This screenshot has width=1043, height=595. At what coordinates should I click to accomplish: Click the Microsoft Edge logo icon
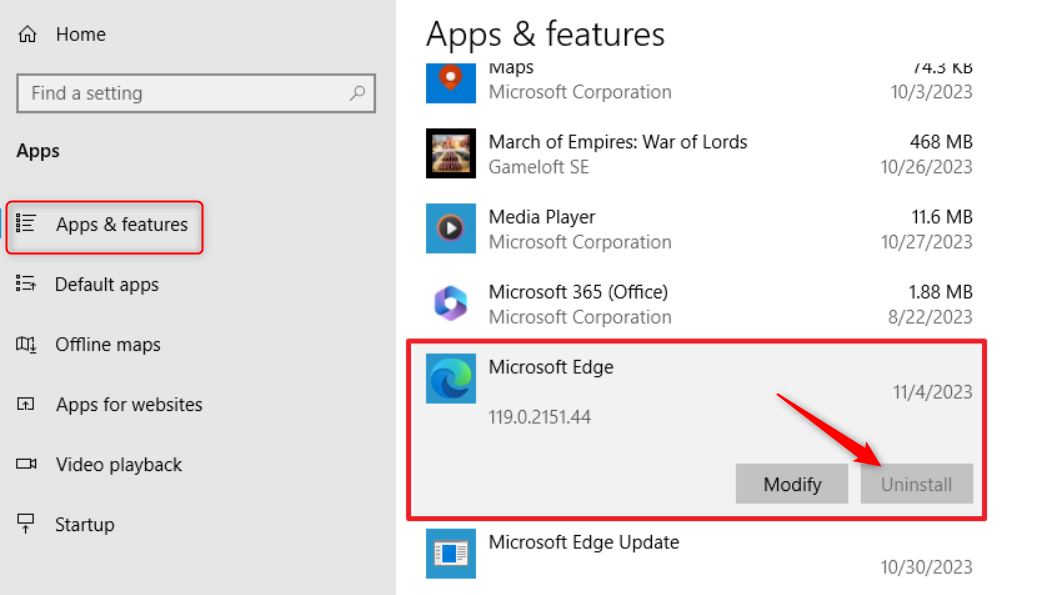[451, 379]
